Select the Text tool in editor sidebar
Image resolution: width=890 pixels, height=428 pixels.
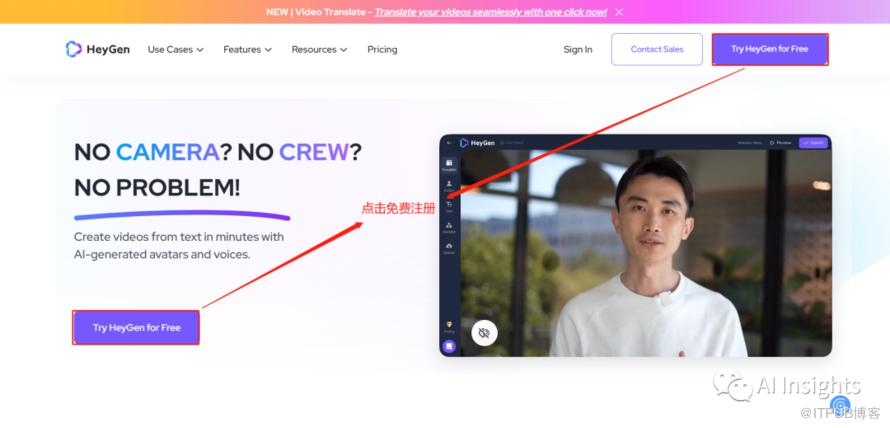pos(449,206)
